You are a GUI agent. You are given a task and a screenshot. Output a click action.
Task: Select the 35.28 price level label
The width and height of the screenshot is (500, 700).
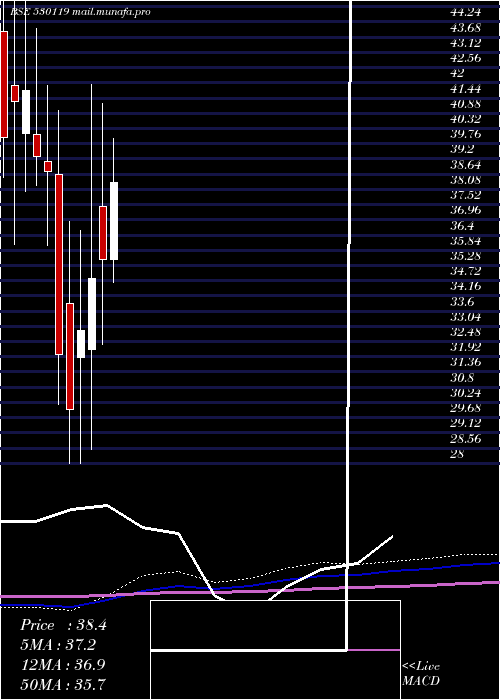pos(466,256)
